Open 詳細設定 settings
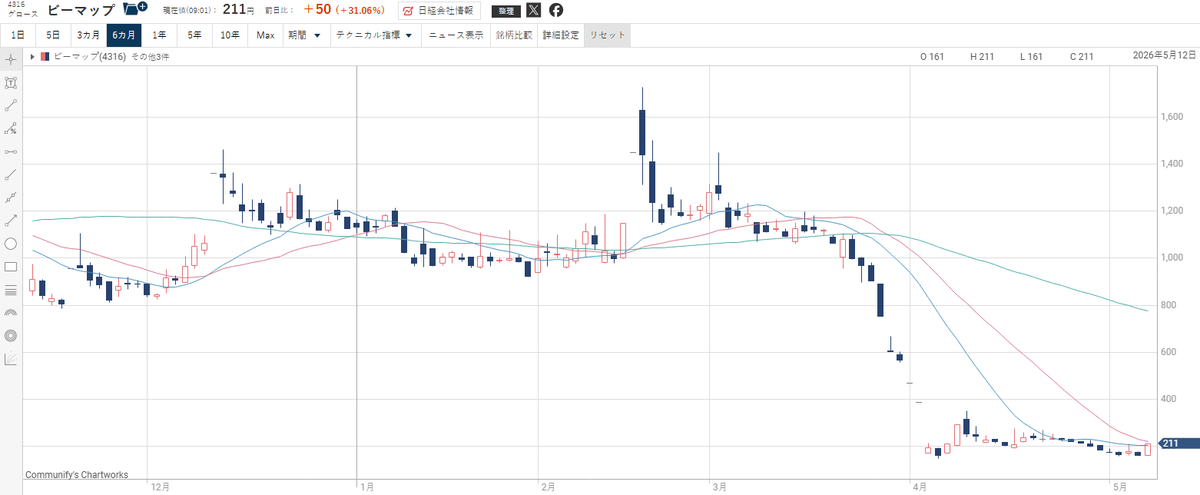The height and width of the screenshot is (495, 1200). tap(561, 35)
